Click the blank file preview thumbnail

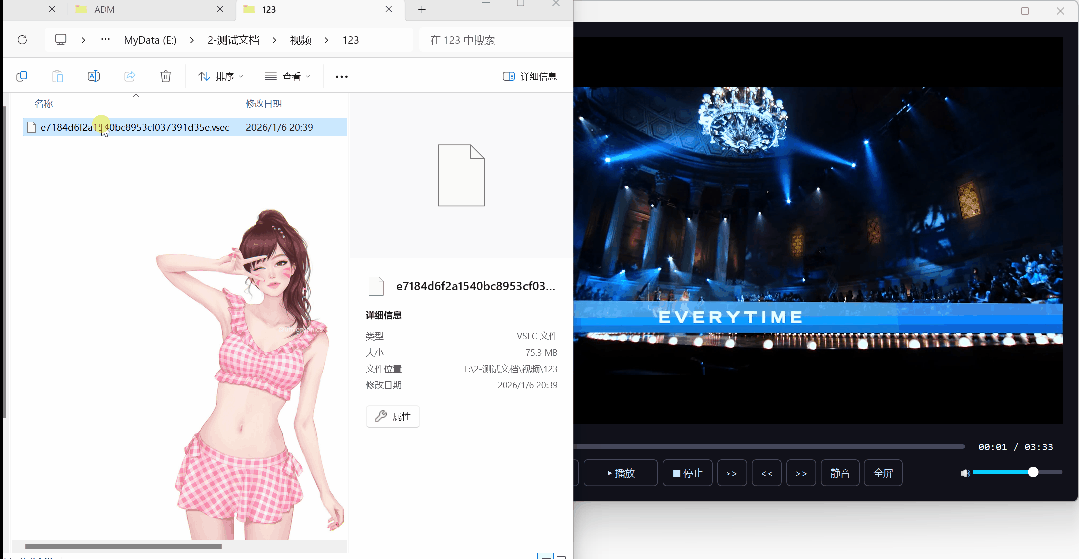click(x=461, y=175)
